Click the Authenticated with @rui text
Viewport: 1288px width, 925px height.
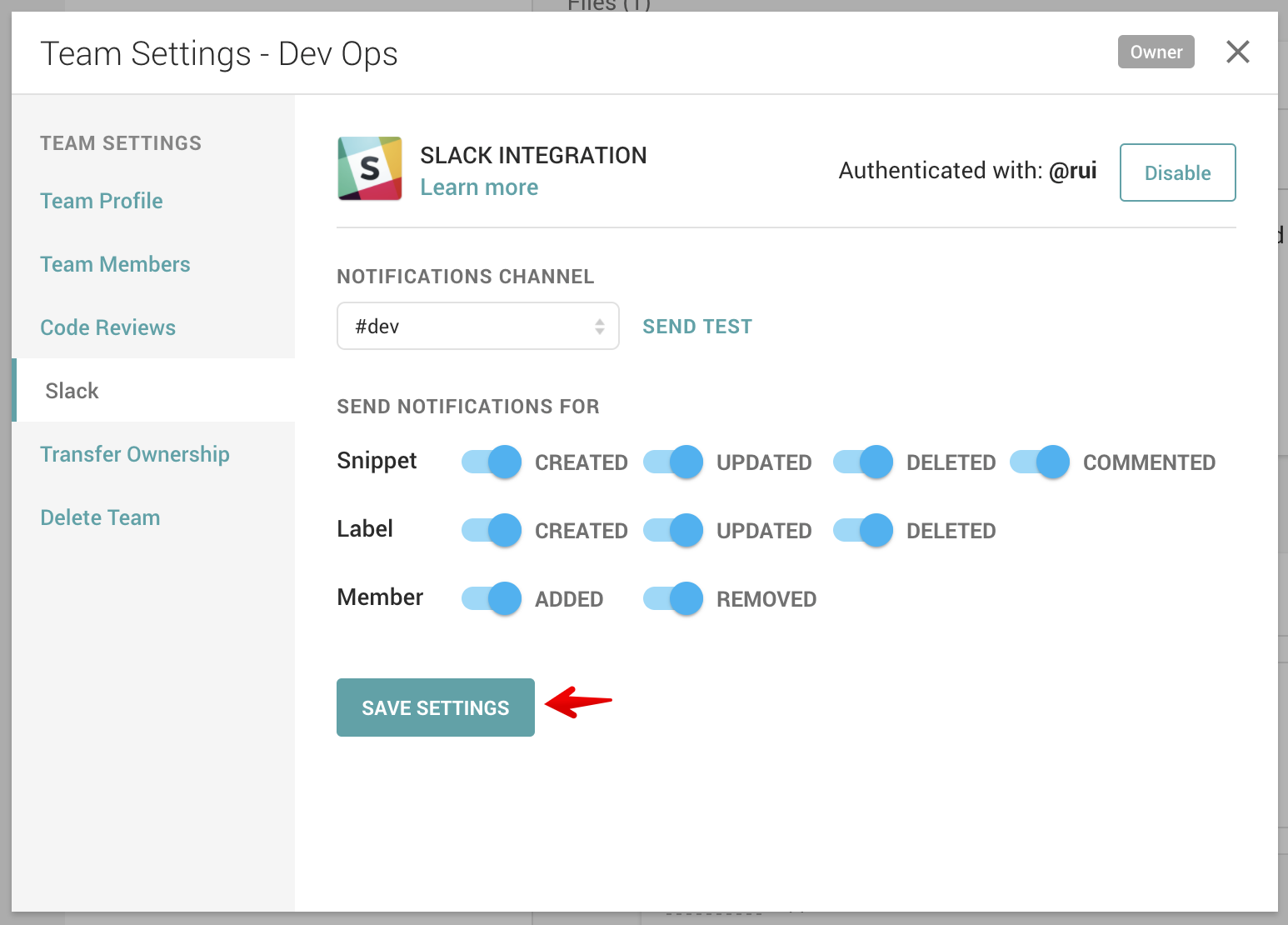pos(968,171)
